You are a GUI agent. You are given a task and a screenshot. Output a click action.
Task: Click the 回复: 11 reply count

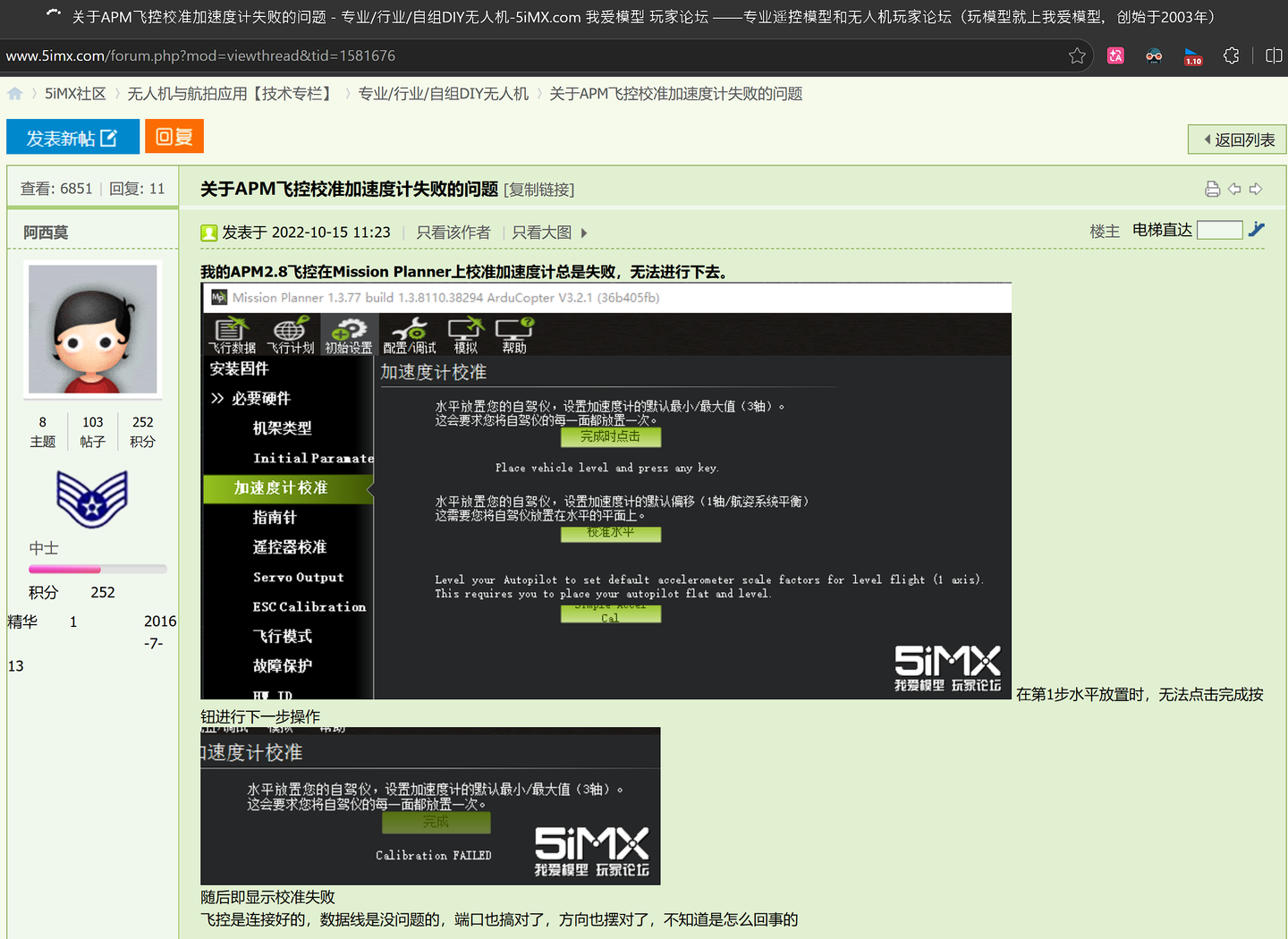137,189
